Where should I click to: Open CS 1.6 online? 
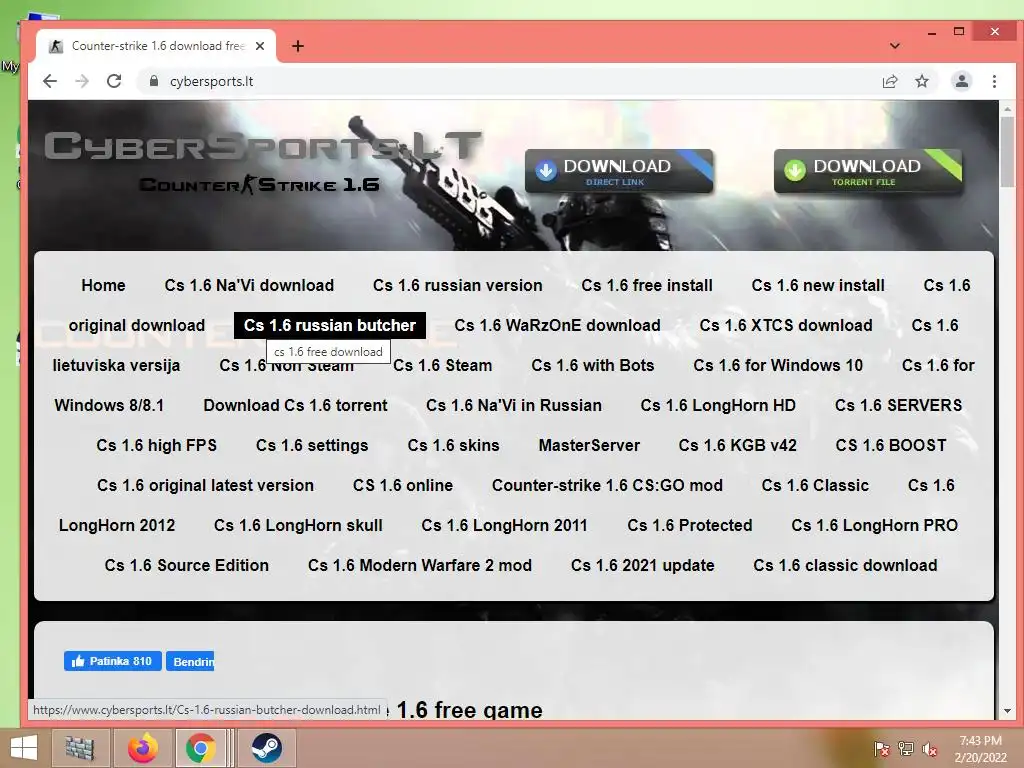click(403, 485)
